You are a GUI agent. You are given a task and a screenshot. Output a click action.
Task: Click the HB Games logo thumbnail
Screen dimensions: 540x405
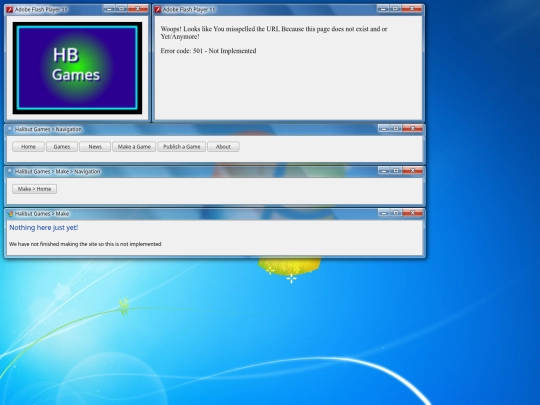77,68
